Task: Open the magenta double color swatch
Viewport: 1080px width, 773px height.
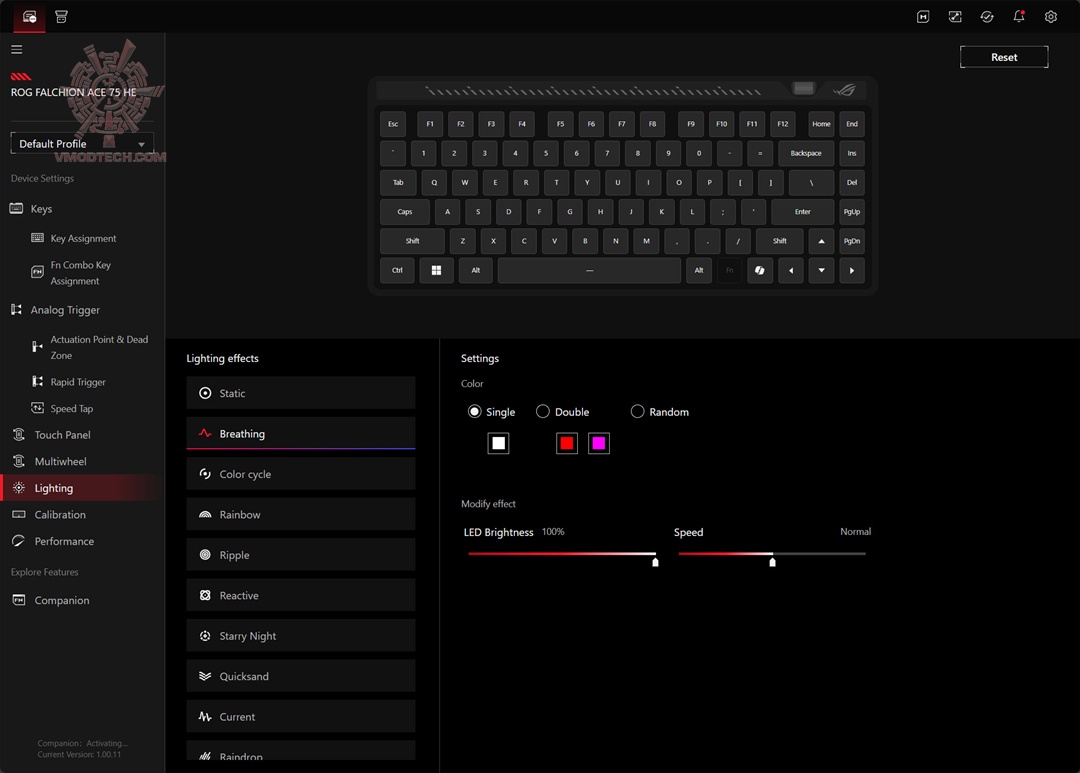Action: 599,443
